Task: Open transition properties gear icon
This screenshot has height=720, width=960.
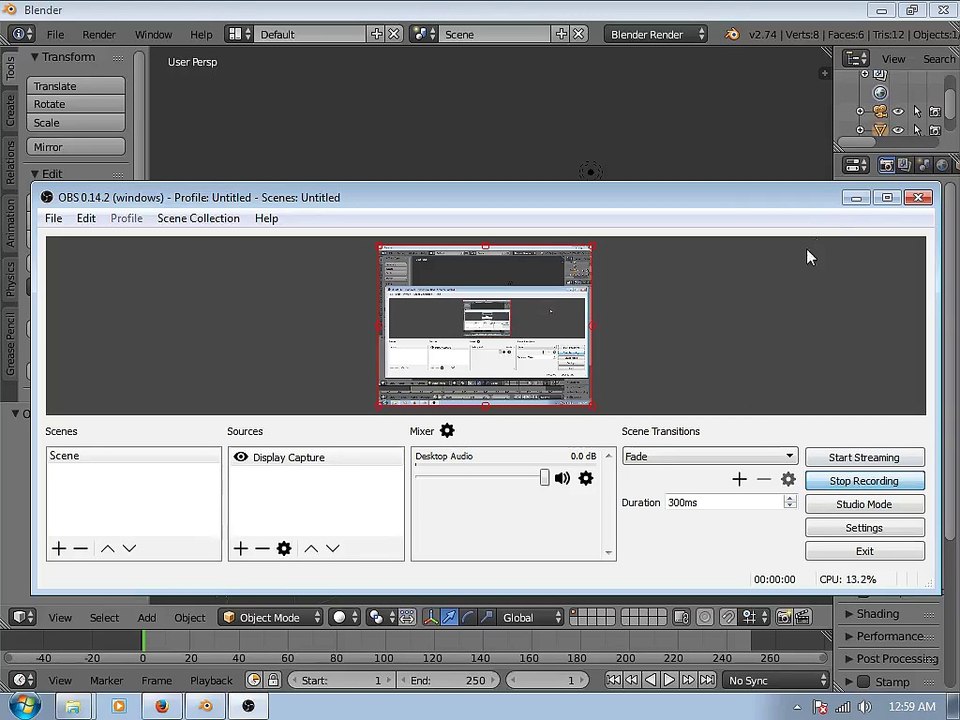Action: coord(789,479)
